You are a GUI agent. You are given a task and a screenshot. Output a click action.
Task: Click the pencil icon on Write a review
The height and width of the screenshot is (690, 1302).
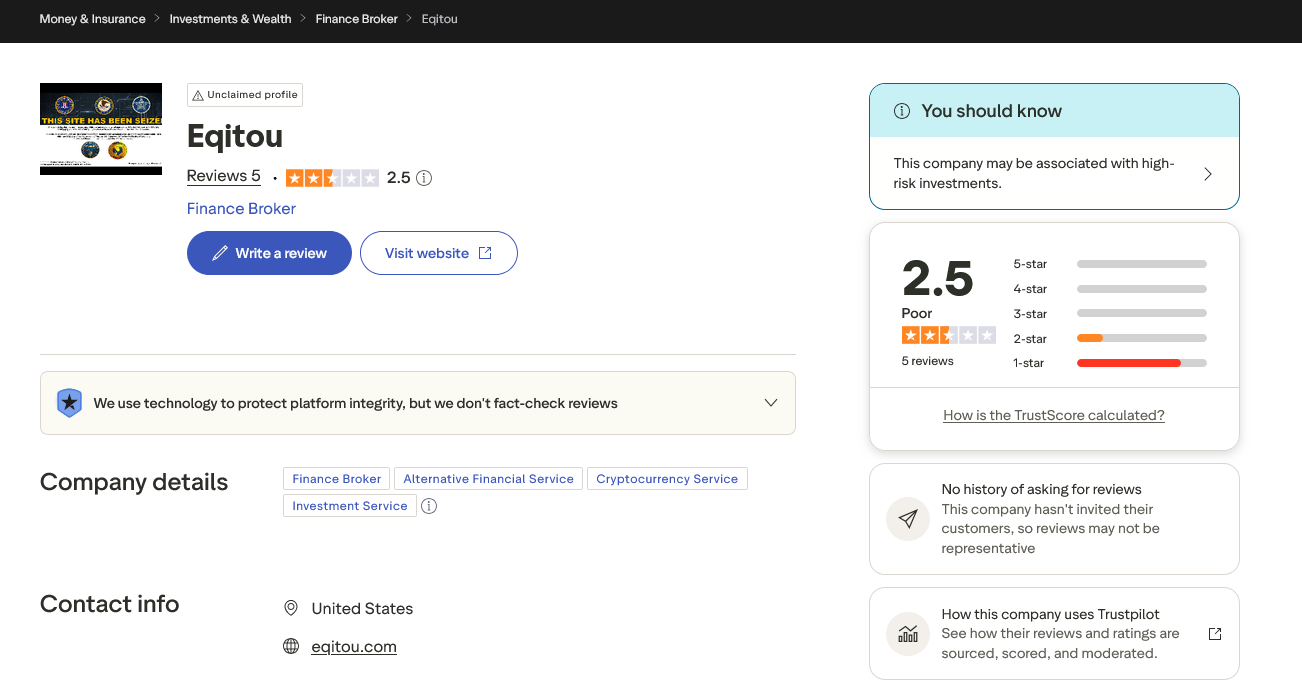(220, 253)
